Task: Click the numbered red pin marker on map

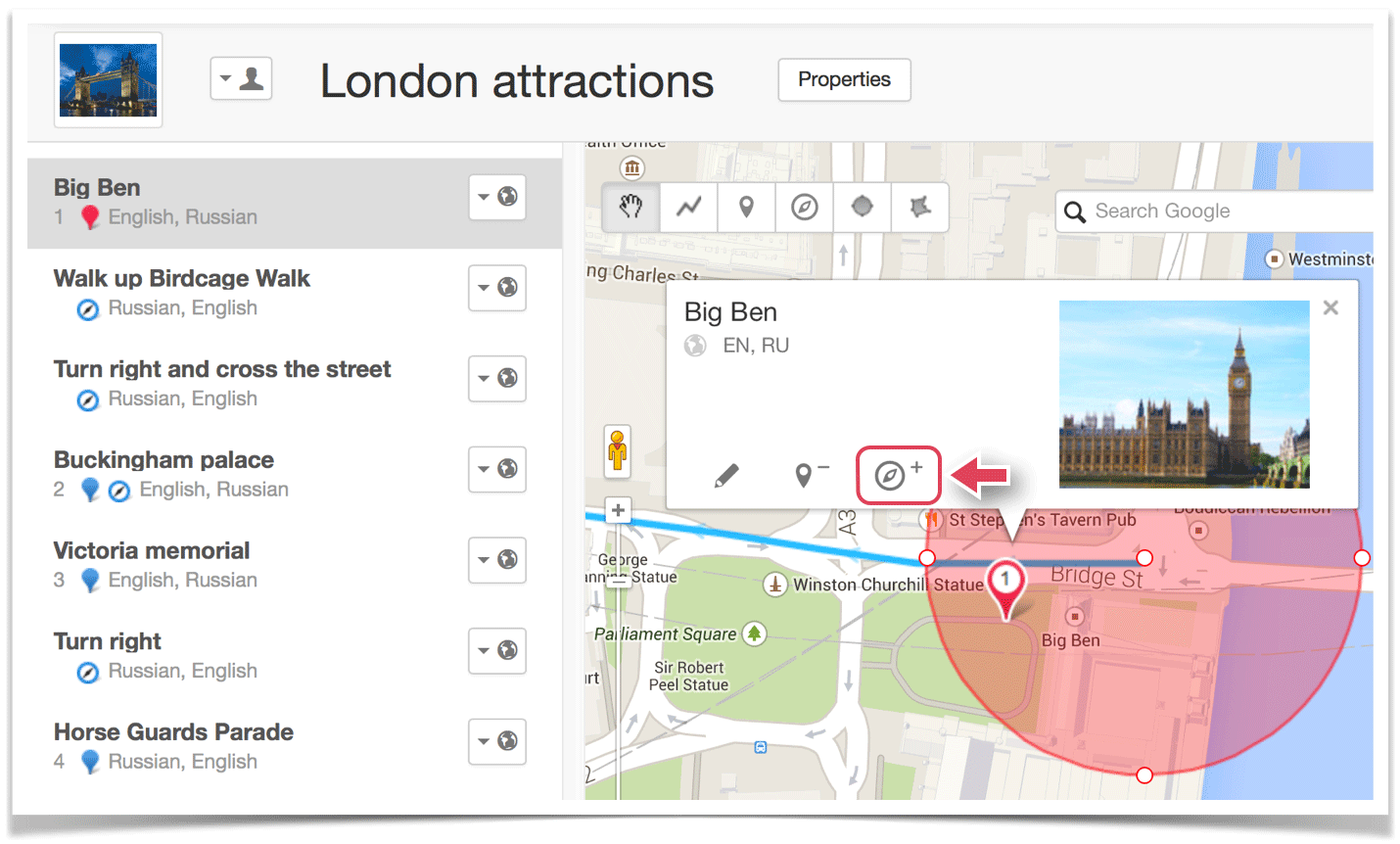Action: 1004,587
